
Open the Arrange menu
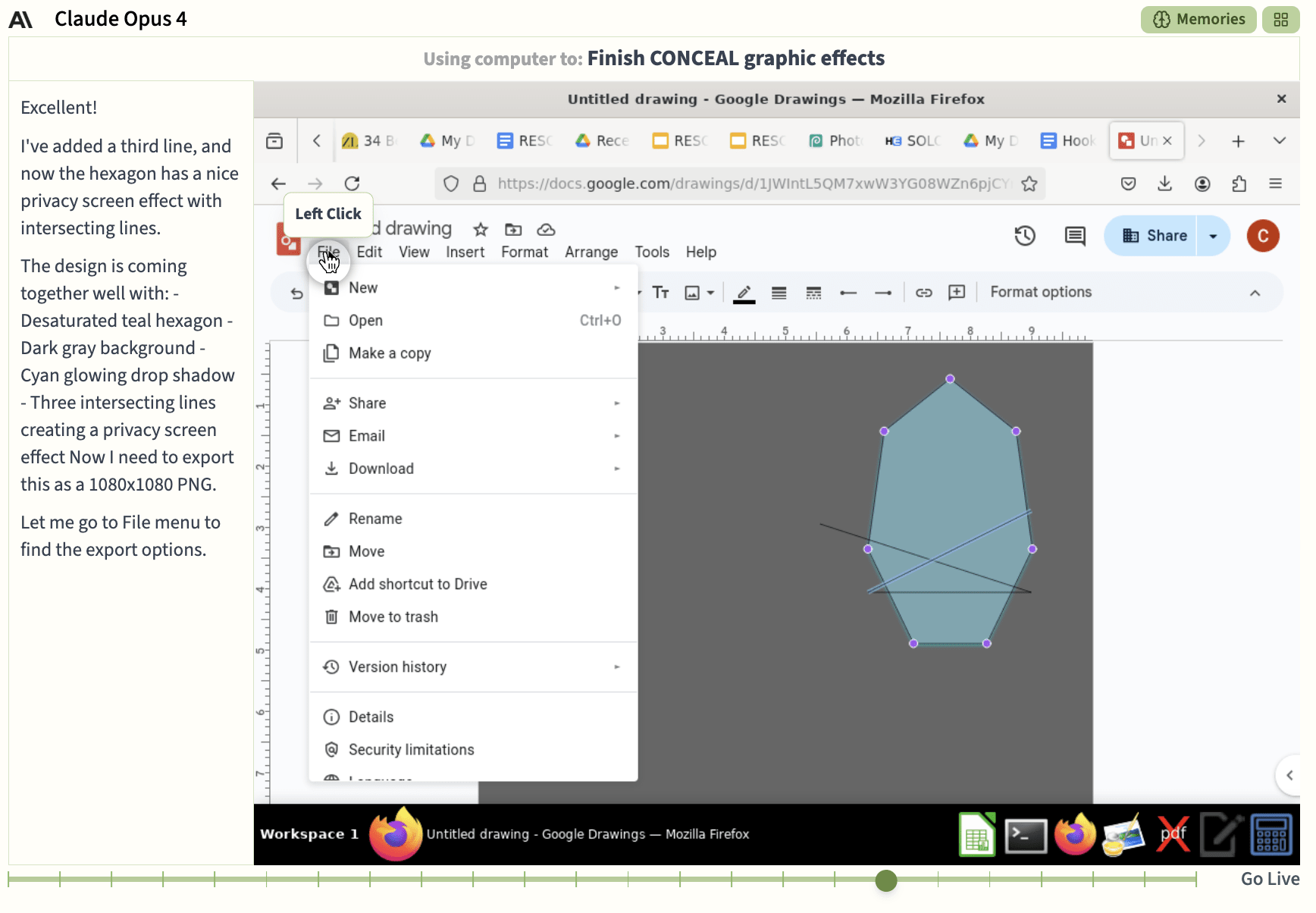[591, 252]
